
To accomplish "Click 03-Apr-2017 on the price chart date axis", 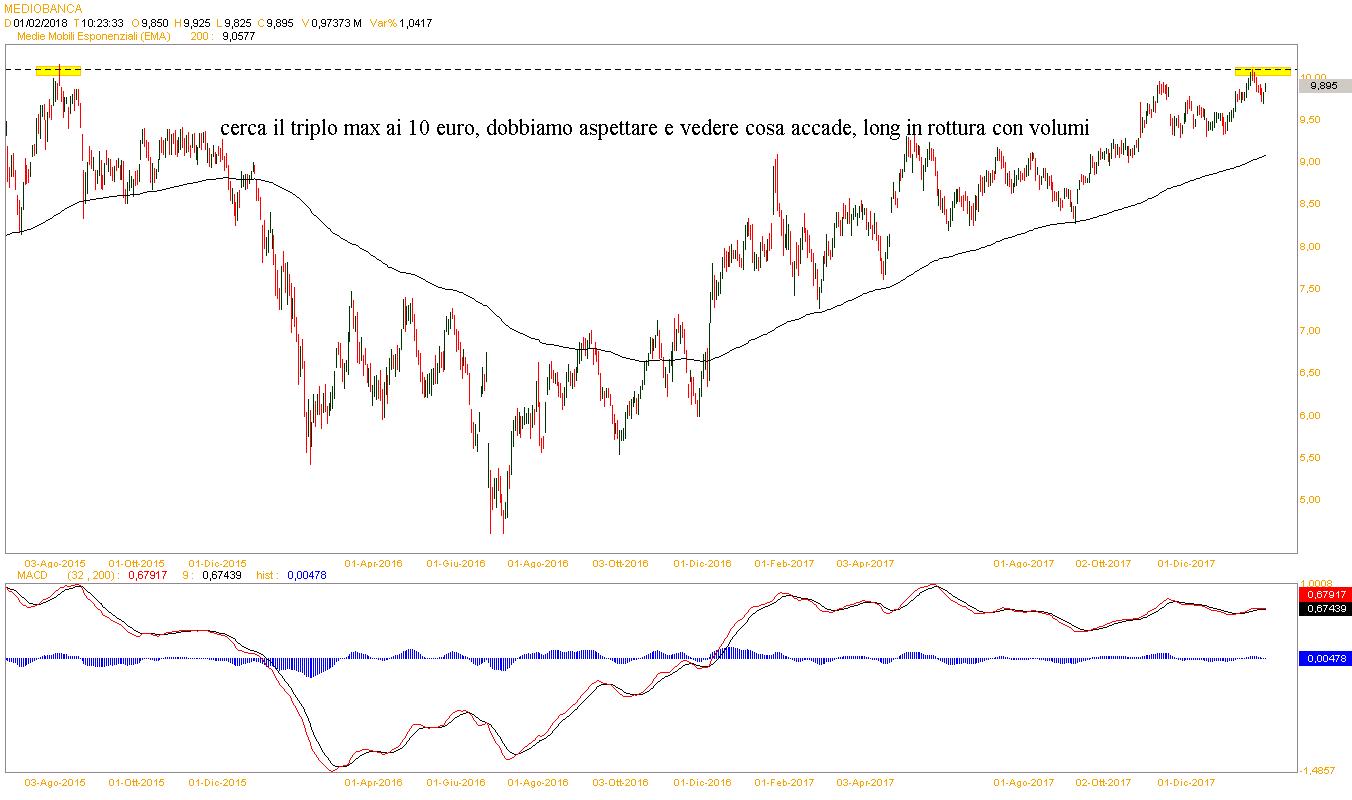I will click(x=865, y=564).
